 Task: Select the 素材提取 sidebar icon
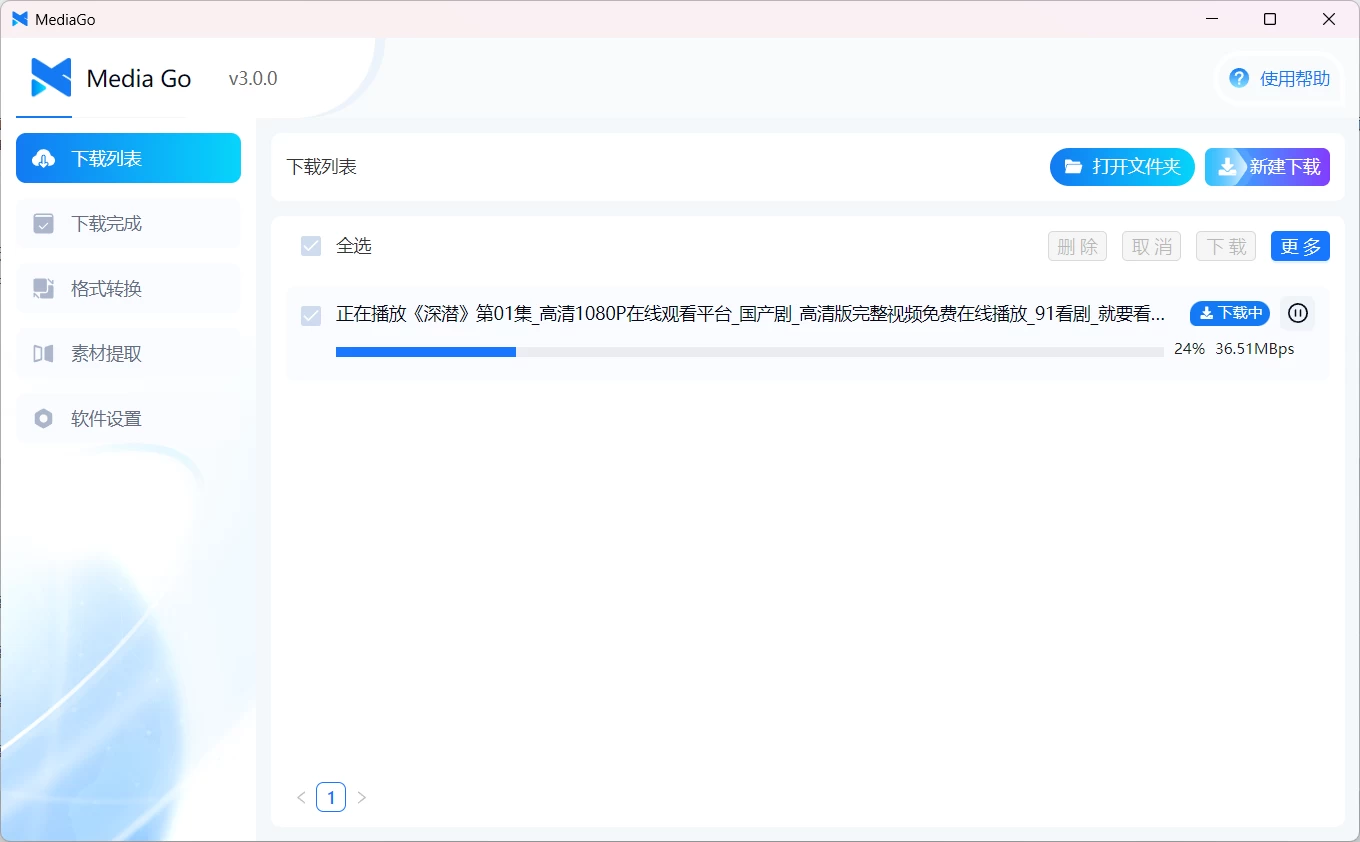click(x=43, y=353)
